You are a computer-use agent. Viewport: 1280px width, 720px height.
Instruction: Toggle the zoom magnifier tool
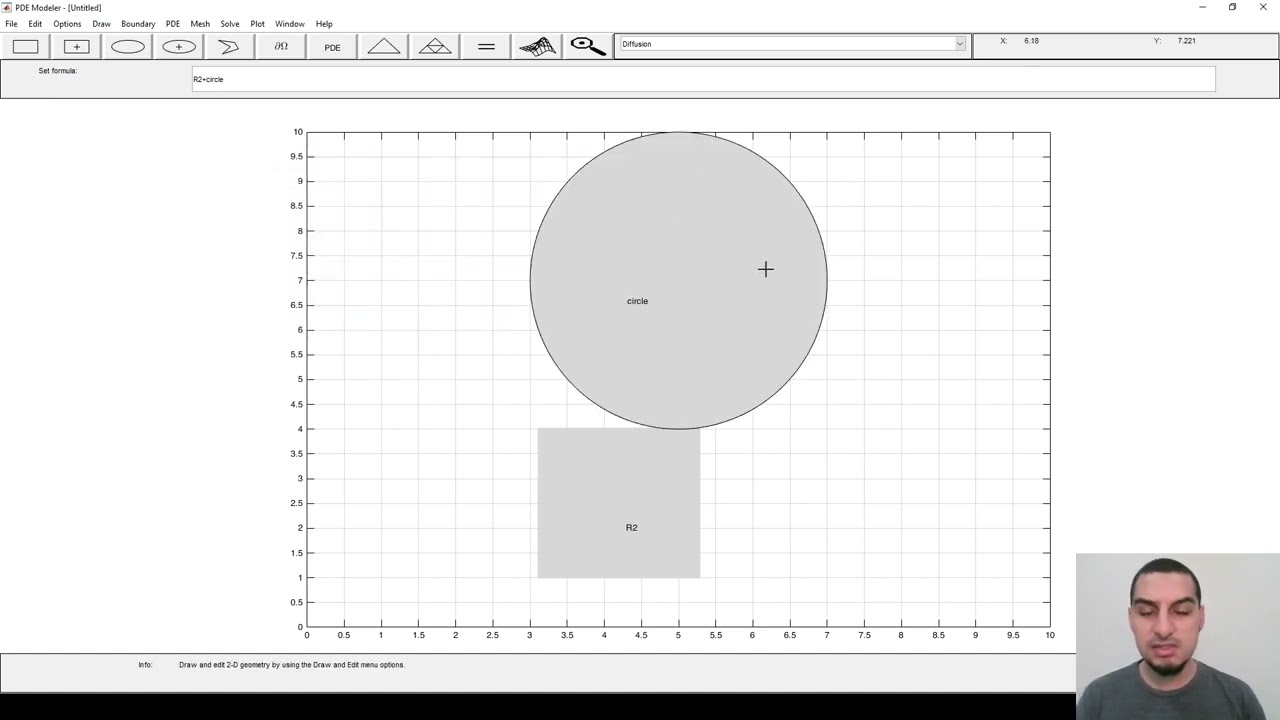[x=588, y=46]
